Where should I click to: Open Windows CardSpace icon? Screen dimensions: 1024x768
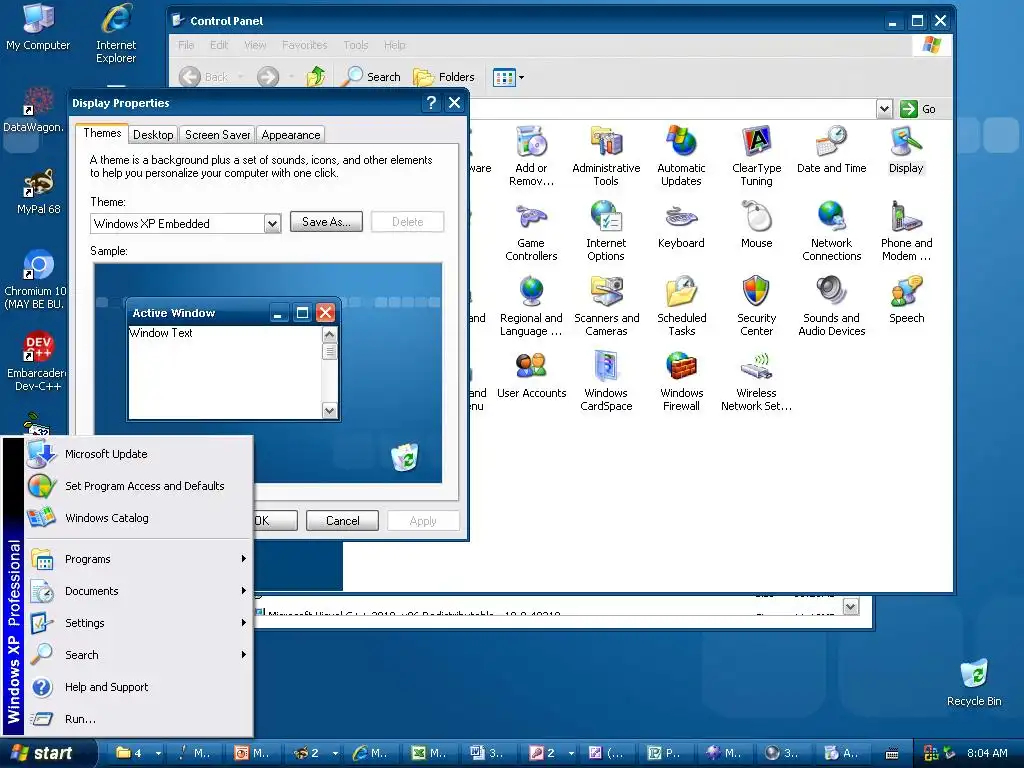click(606, 381)
